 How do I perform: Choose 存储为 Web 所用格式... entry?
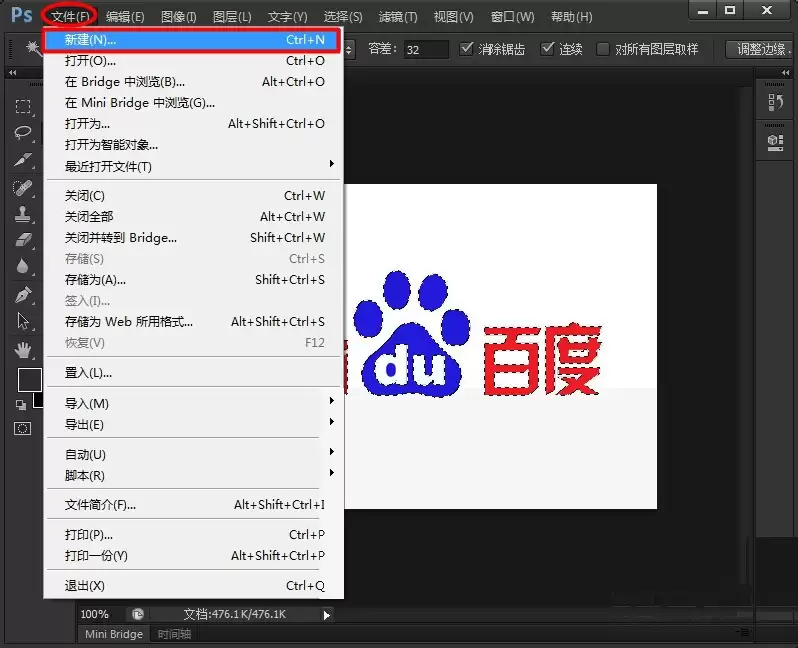194,322
